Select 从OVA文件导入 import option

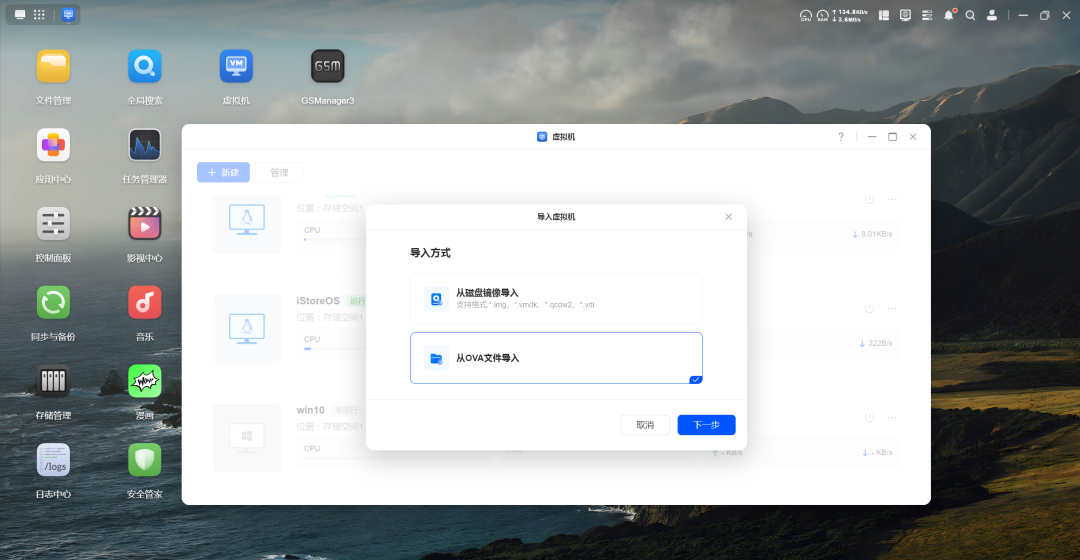556,358
